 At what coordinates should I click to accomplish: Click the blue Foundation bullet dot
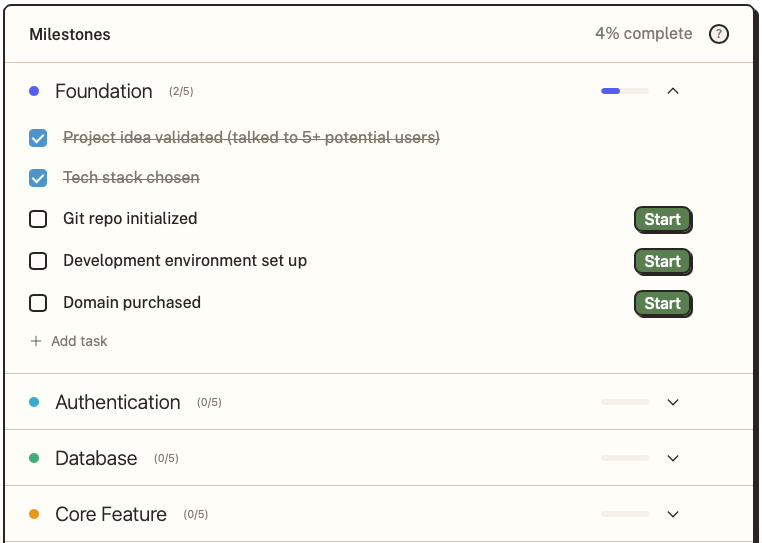point(34,91)
